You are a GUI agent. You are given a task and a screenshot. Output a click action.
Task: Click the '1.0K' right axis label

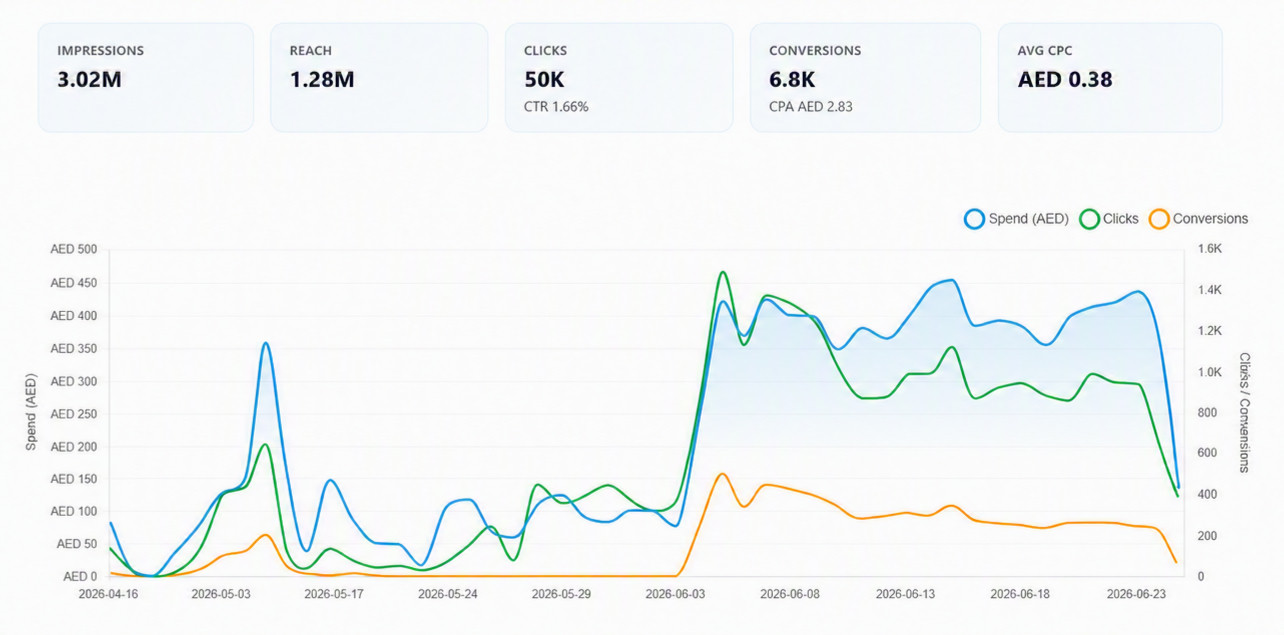[1210, 372]
